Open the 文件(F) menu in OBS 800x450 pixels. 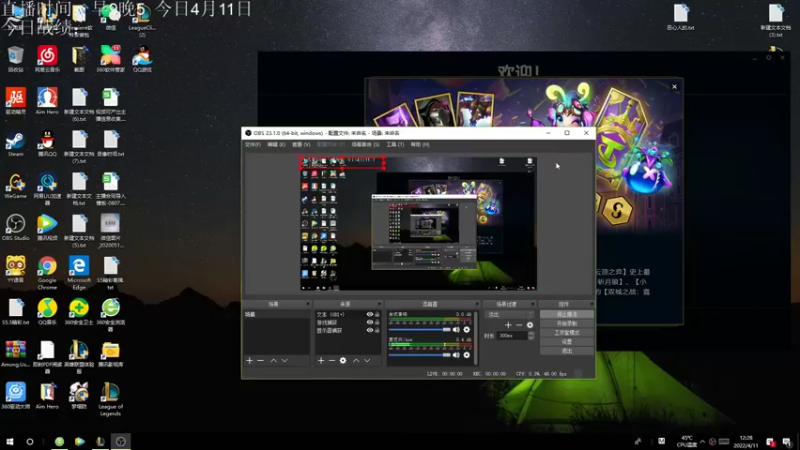coord(253,145)
